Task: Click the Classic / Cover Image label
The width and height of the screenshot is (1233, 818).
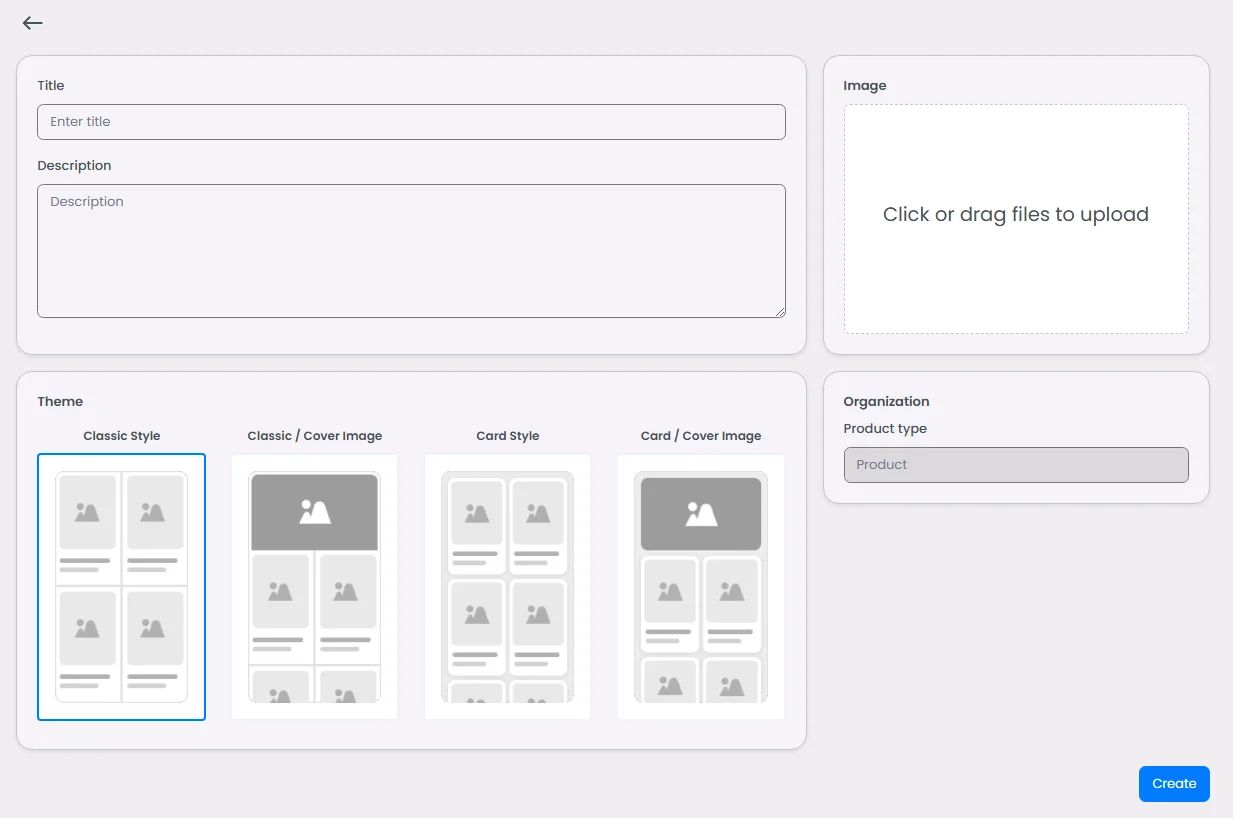Action: click(315, 436)
